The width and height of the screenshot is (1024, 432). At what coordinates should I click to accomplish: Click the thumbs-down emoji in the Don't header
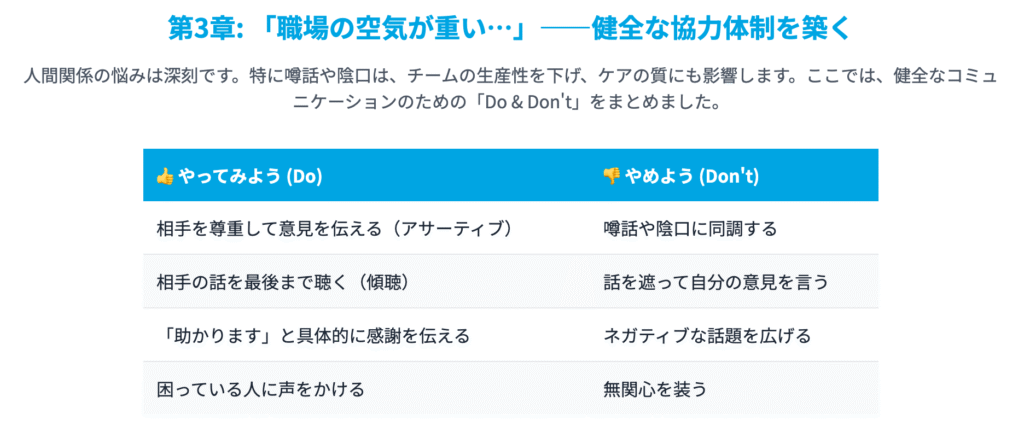[611, 176]
